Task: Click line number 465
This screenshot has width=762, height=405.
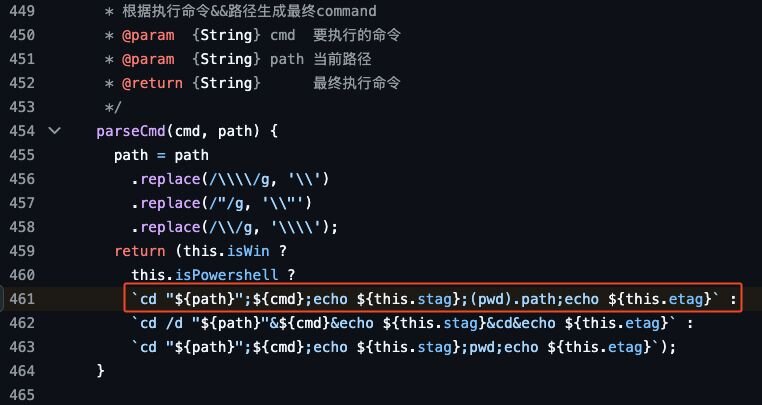Action: 20,395
